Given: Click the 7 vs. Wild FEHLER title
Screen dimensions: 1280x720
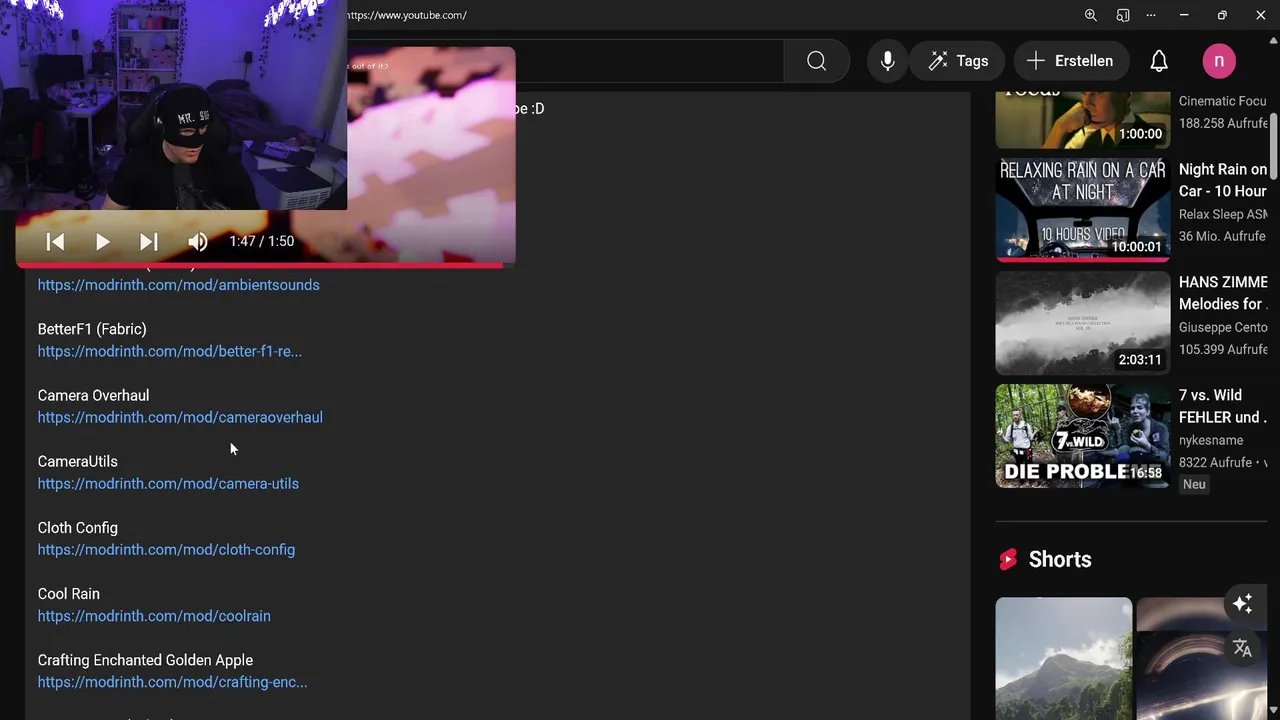Looking at the screenshot, I should [x=1223, y=406].
